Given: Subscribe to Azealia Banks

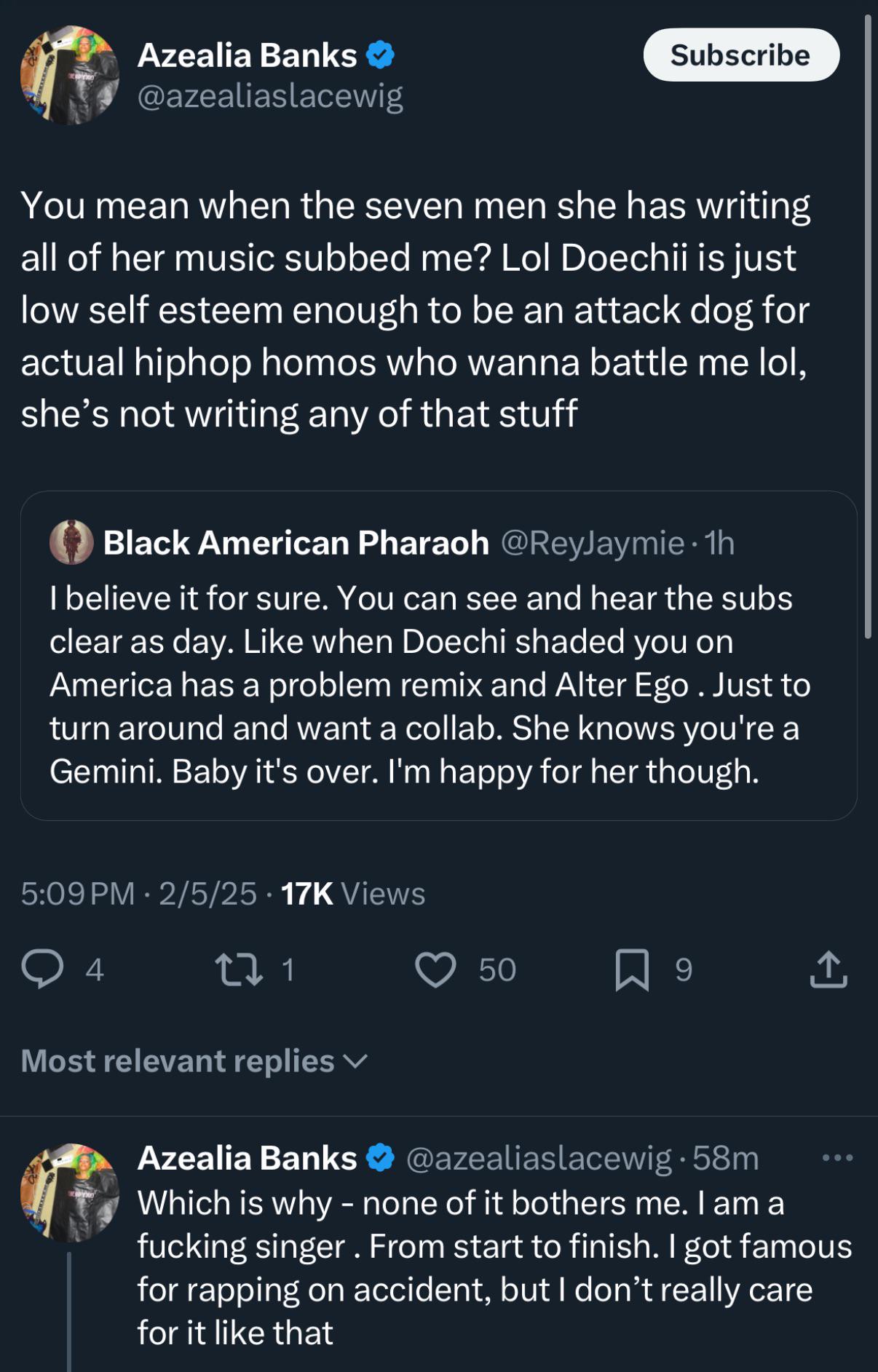Looking at the screenshot, I should pos(741,55).
